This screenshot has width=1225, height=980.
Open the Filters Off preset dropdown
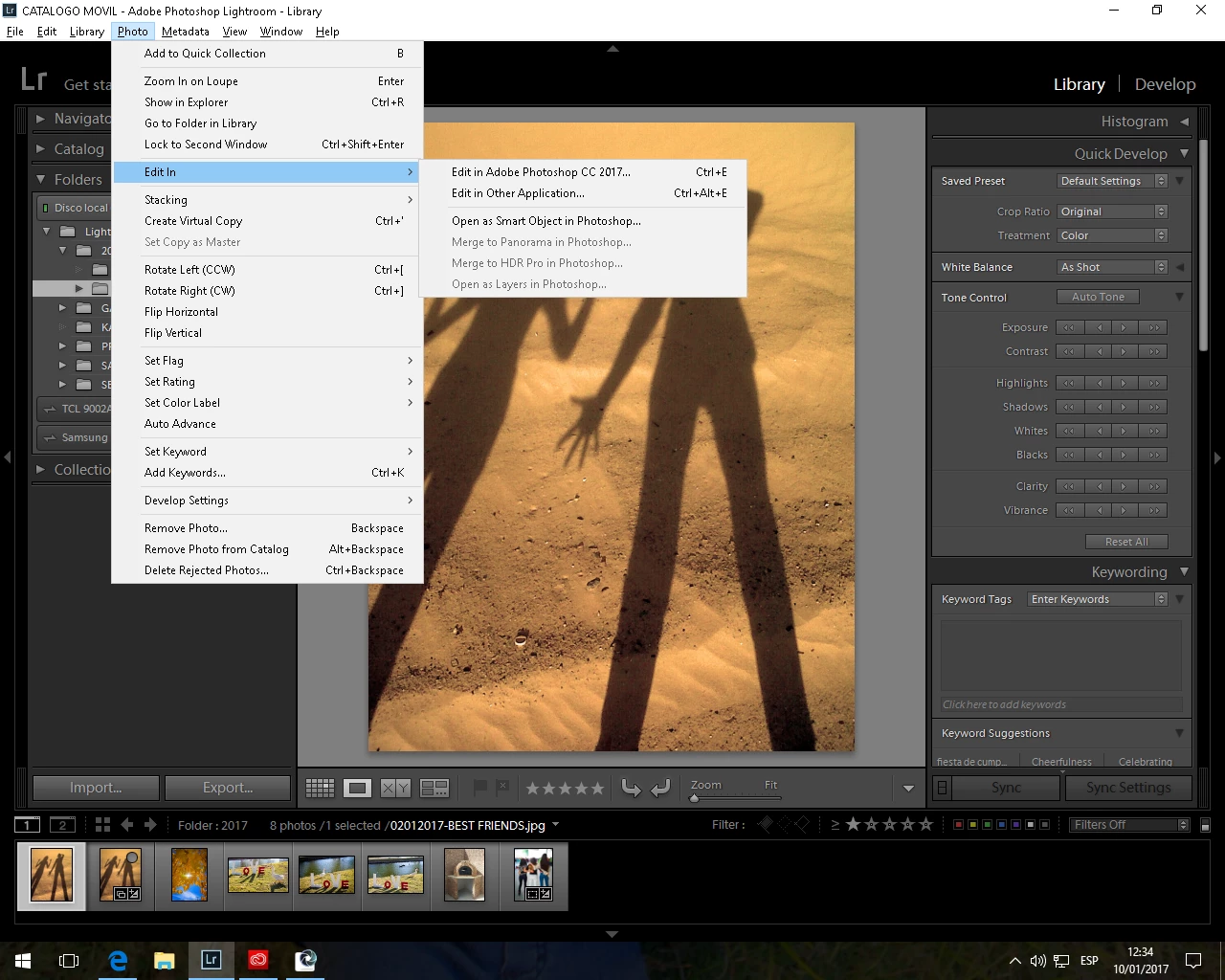(1129, 825)
